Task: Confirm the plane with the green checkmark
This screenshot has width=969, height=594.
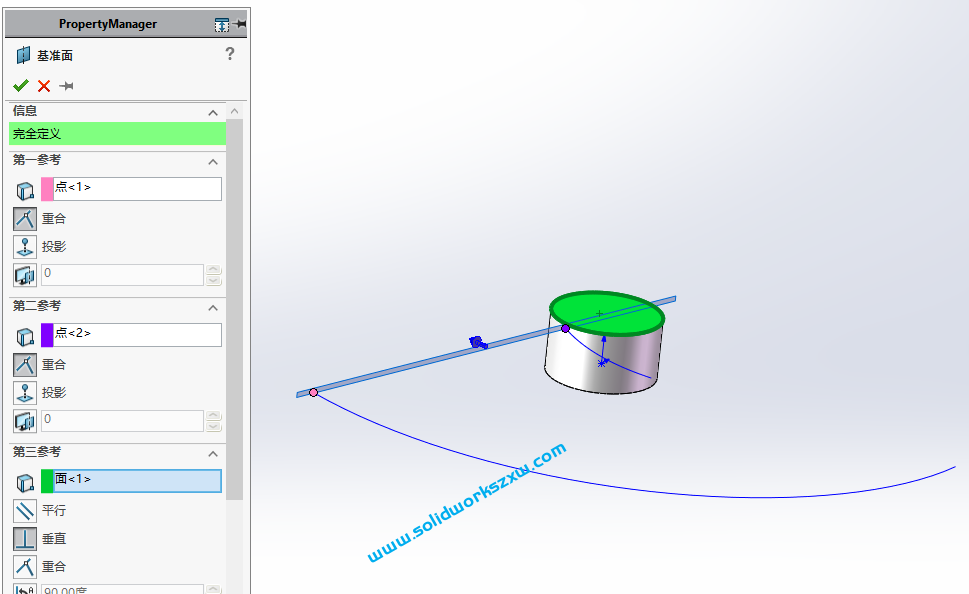Action: (20, 85)
